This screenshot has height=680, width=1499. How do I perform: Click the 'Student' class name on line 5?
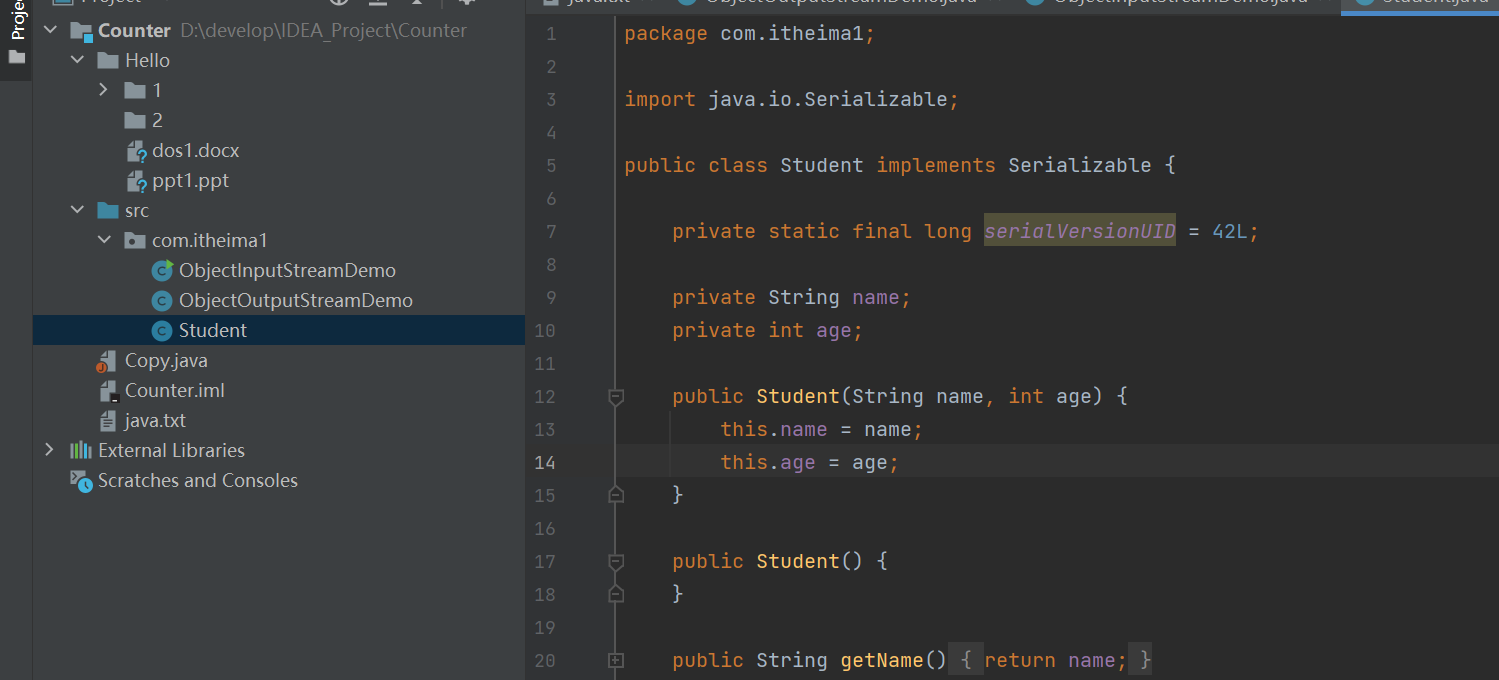[x=822, y=166]
